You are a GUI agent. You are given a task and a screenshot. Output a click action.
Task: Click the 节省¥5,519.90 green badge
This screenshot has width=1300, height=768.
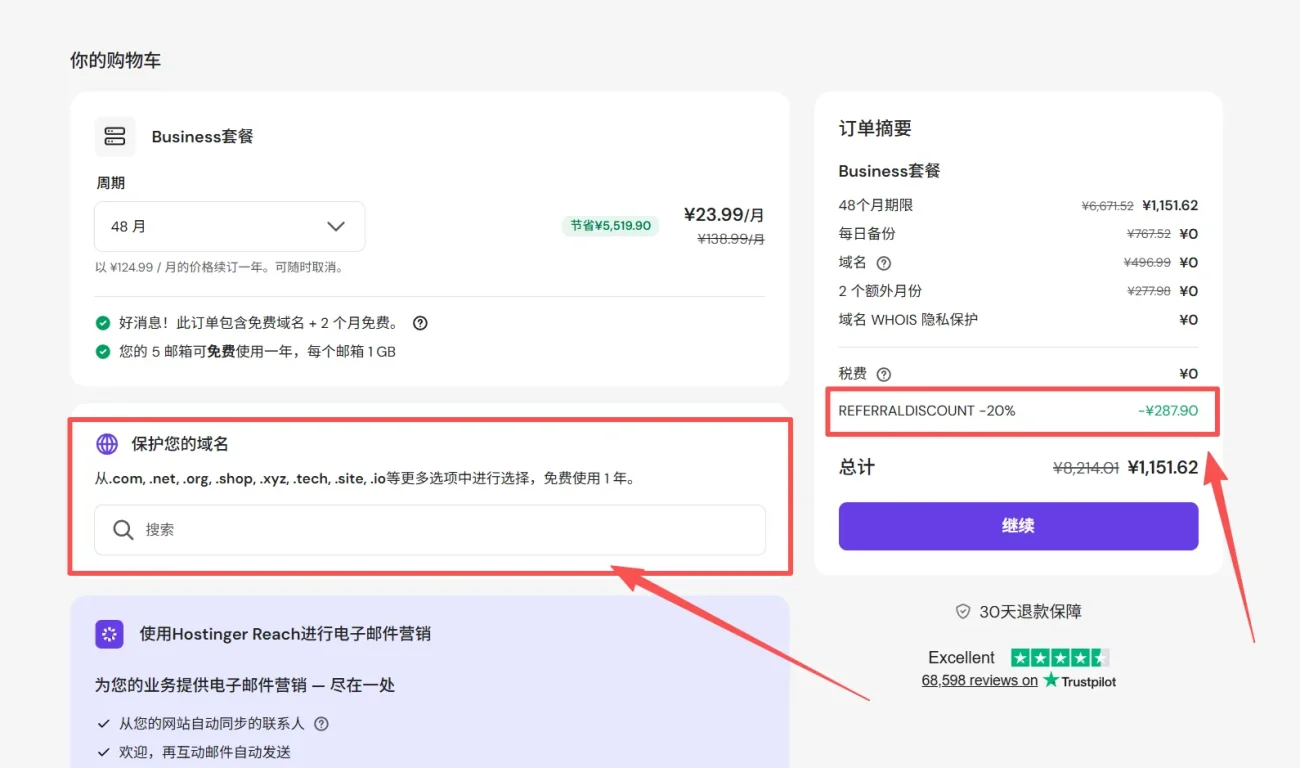(x=610, y=226)
